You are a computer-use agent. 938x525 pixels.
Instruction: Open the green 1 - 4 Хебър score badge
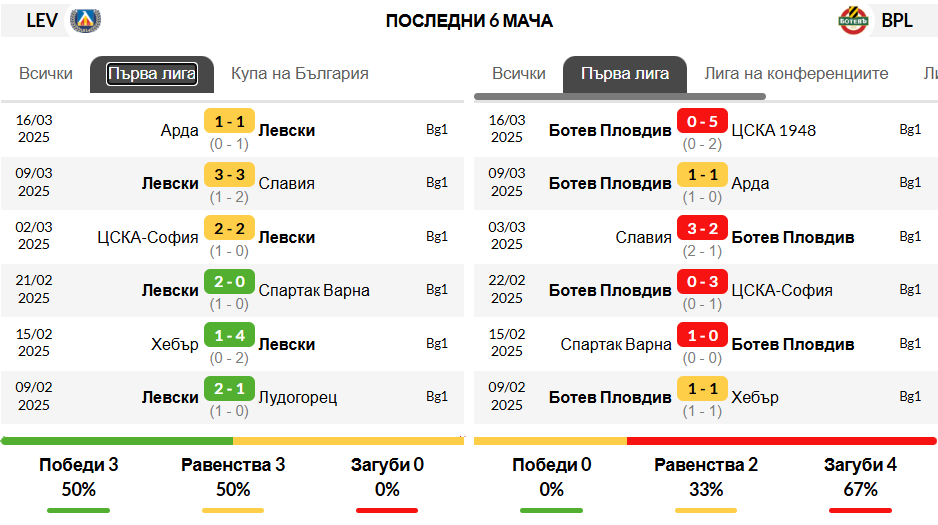(230, 335)
